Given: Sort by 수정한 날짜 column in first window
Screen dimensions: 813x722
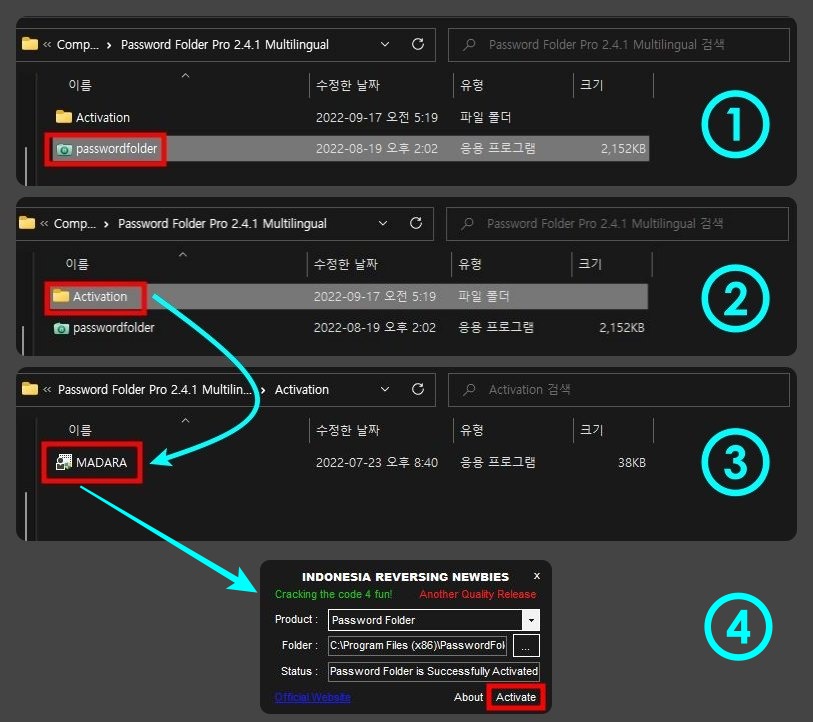Looking at the screenshot, I should [348, 85].
